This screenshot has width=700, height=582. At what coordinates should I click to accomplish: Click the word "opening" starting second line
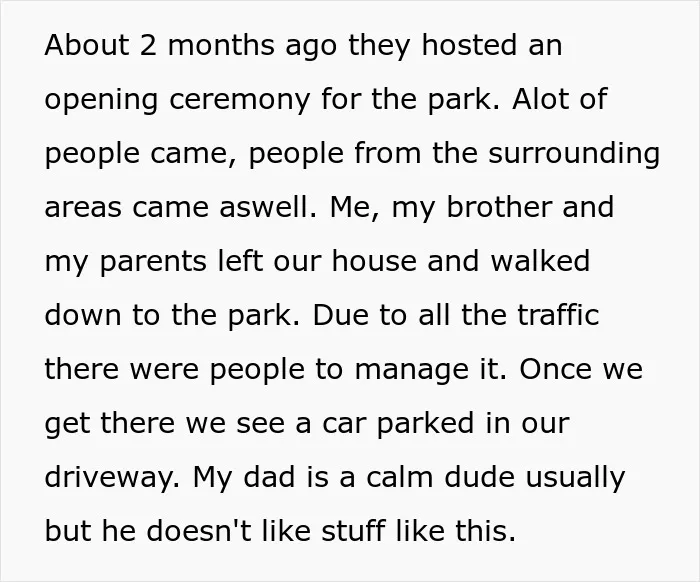click(x=101, y=100)
